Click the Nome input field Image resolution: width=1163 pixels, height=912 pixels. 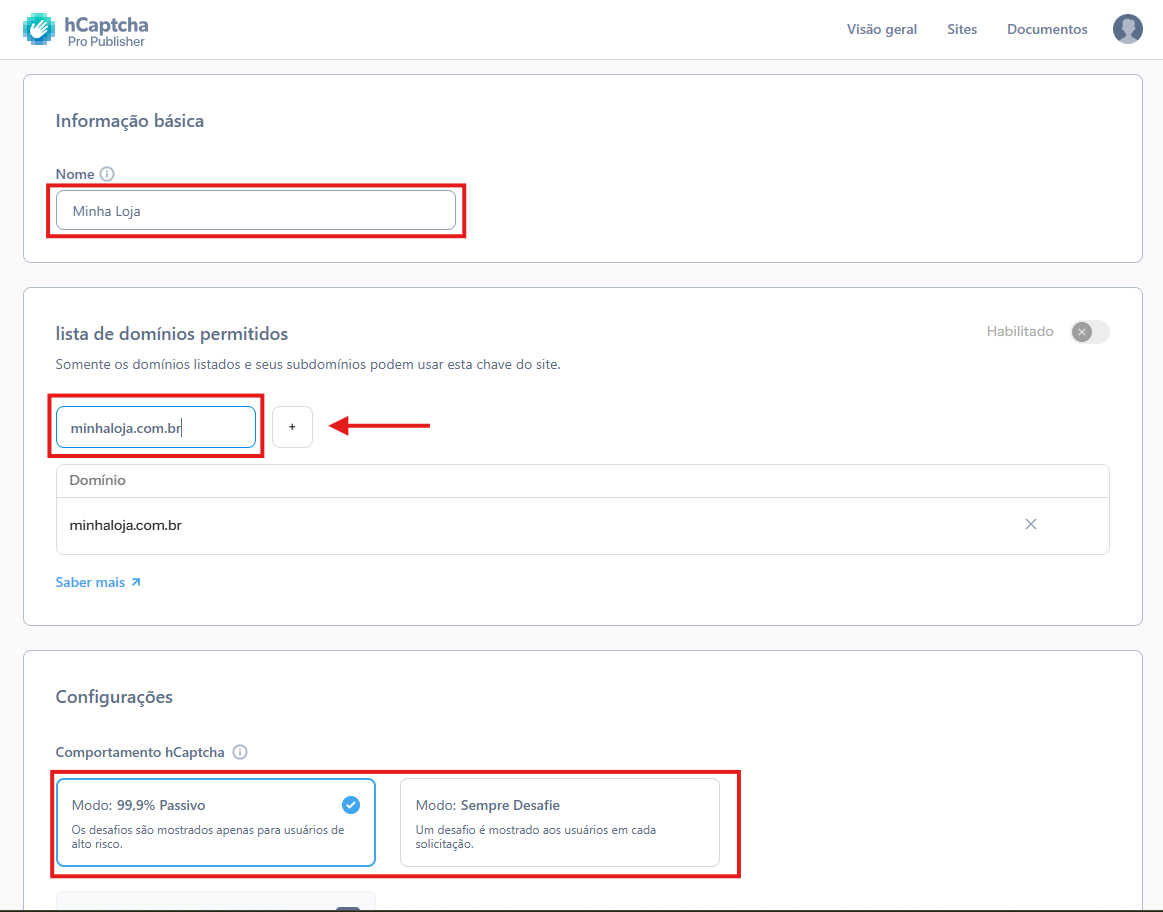coord(256,211)
